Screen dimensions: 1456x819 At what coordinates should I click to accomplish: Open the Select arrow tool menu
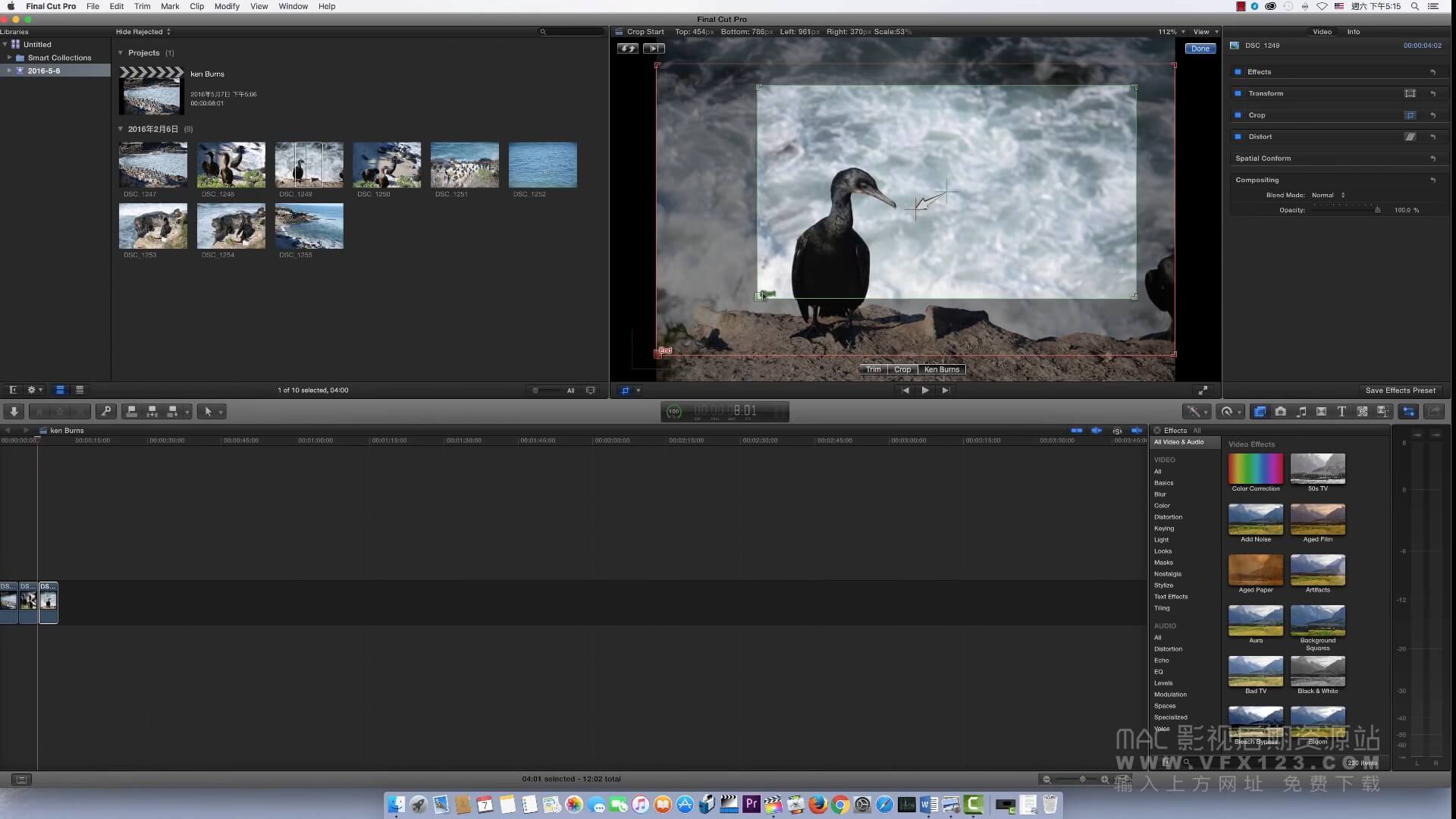(x=211, y=411)
